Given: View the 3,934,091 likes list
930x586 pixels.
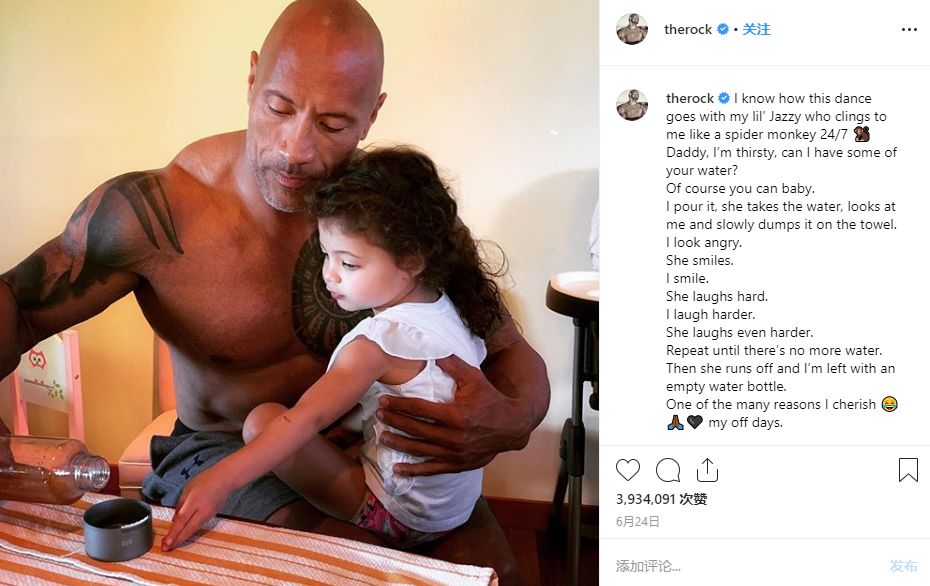Looking at the screenshot, I should (661, 499).
